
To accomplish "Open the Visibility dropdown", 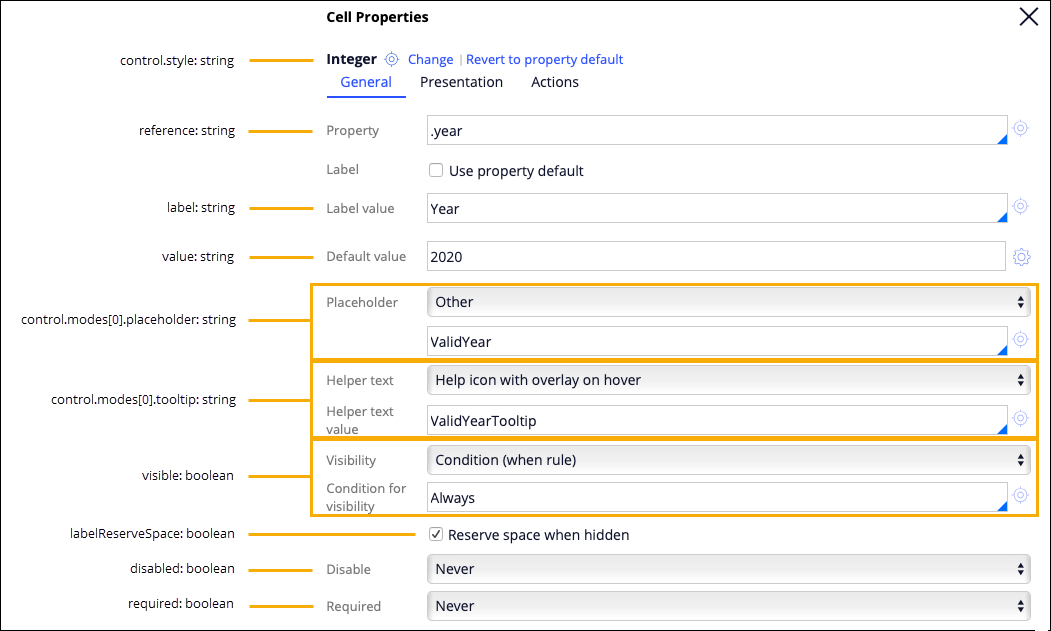I will [730, 460].
